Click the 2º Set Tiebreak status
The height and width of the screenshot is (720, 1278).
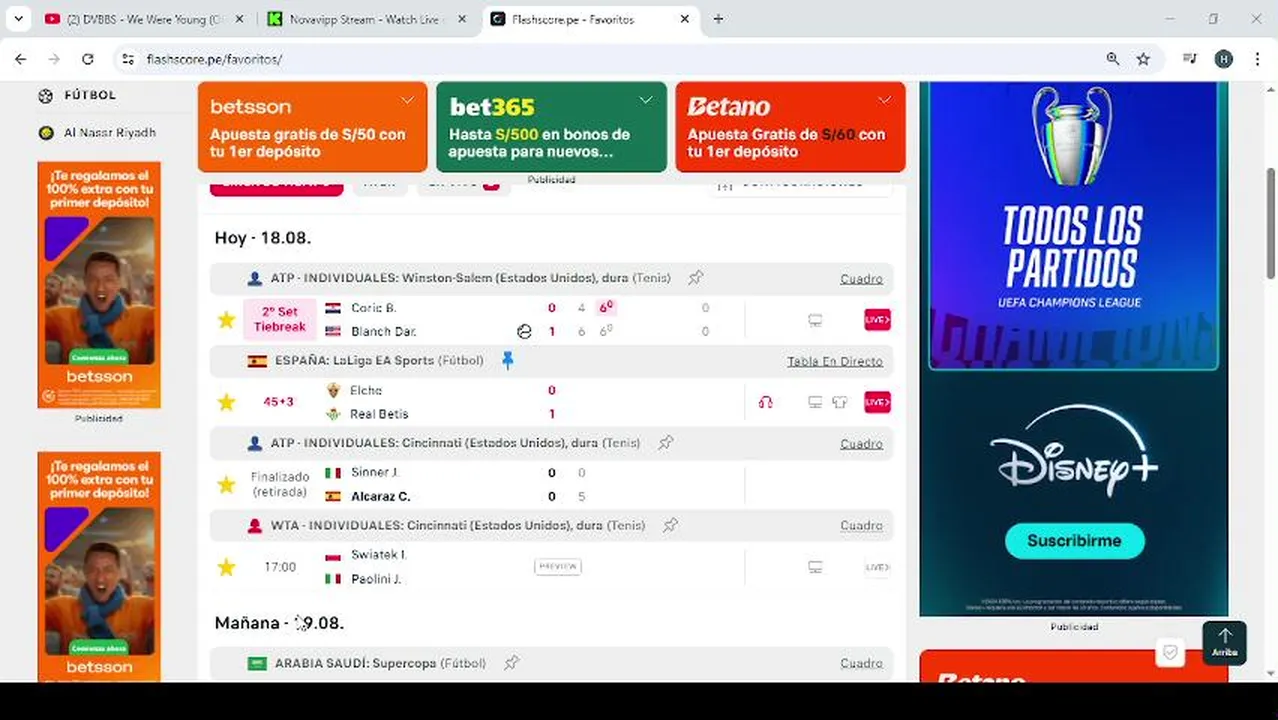click(280, 319)
